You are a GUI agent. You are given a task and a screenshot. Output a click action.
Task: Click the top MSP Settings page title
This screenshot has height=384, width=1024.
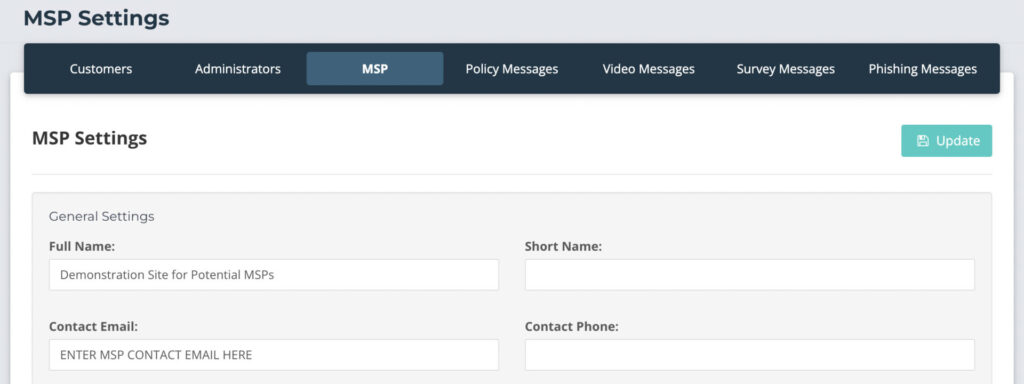(x=97, y=18)
